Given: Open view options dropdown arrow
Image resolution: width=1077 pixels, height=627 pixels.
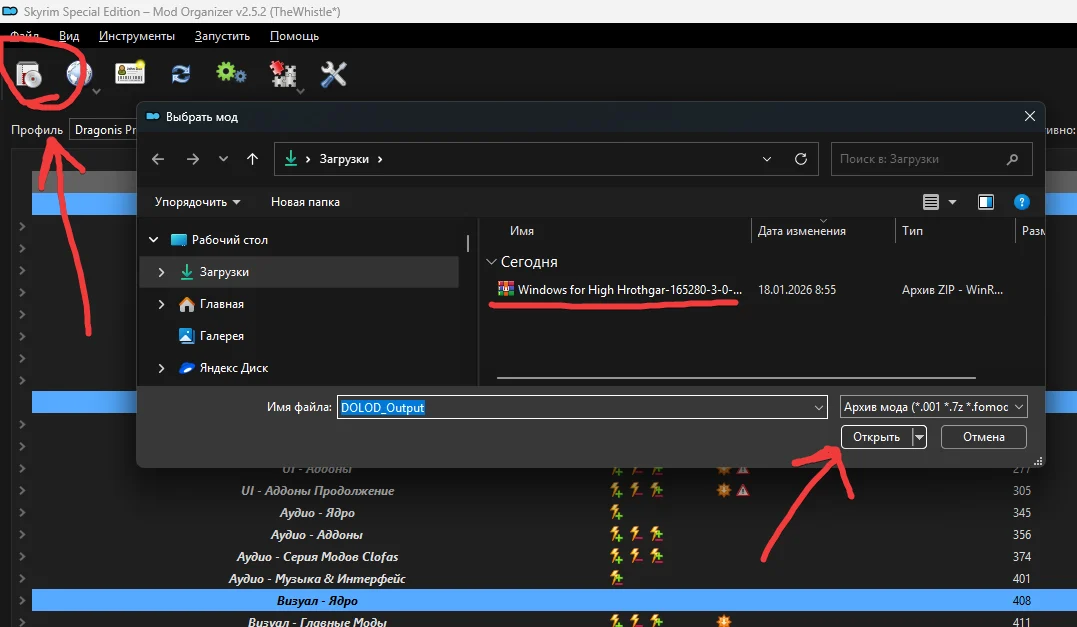Looking at the screenshot, I should point(952,202).
